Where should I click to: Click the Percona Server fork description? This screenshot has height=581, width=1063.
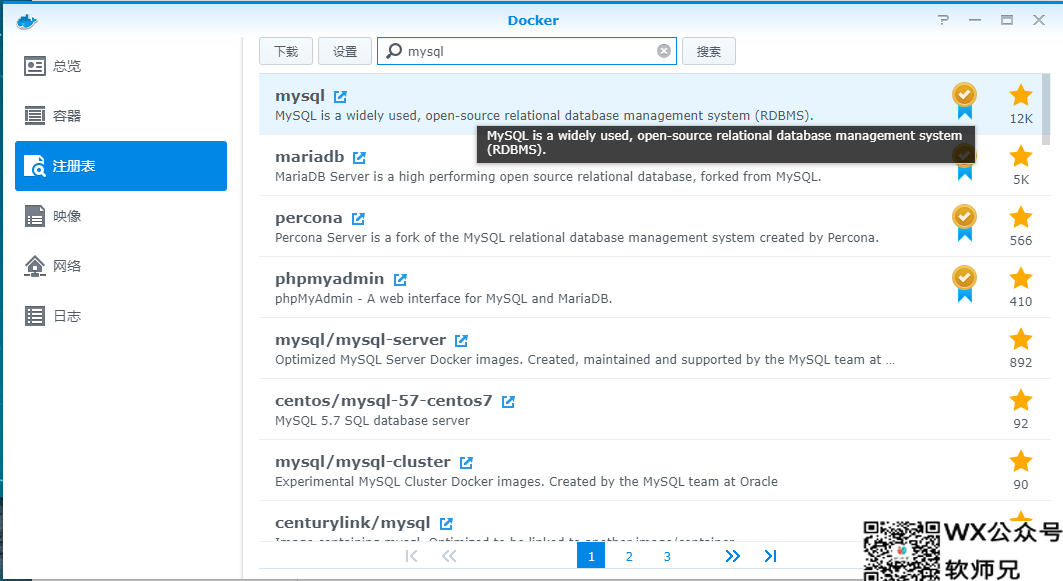577,238
